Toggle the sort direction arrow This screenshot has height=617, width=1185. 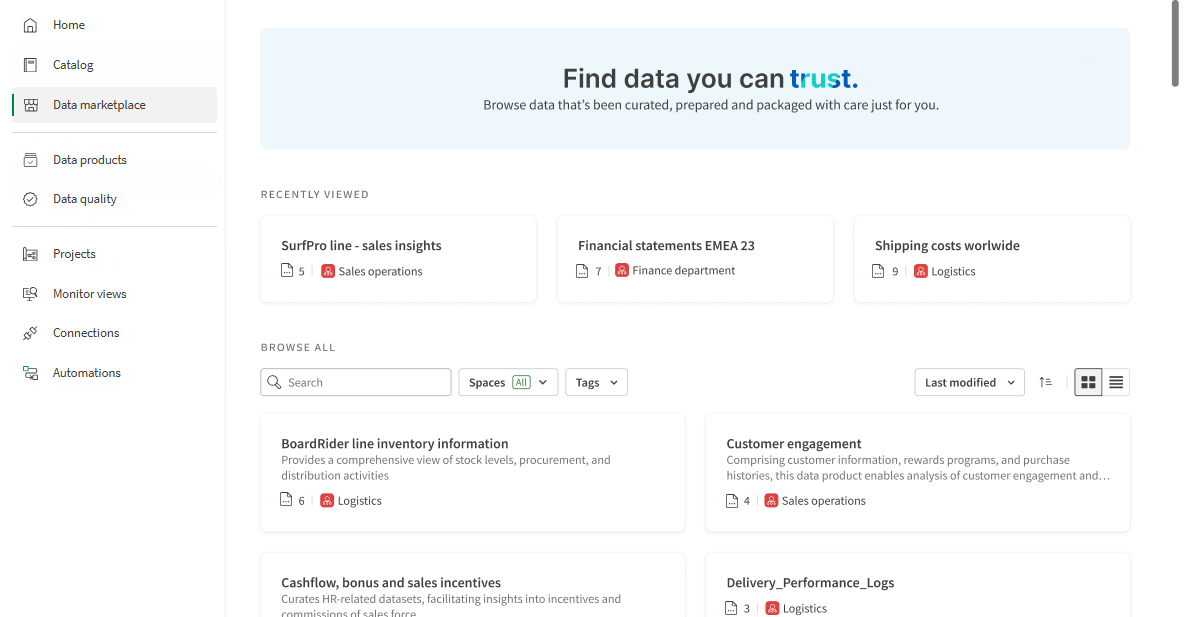click(x=1046, y=382)
